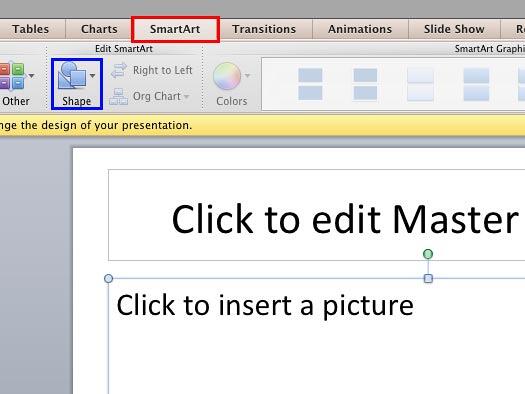This screenshot has width=525, height=394.
Task: Switch to the Slide Show tab
Action: pyautogui.click(x=454, y=29)
